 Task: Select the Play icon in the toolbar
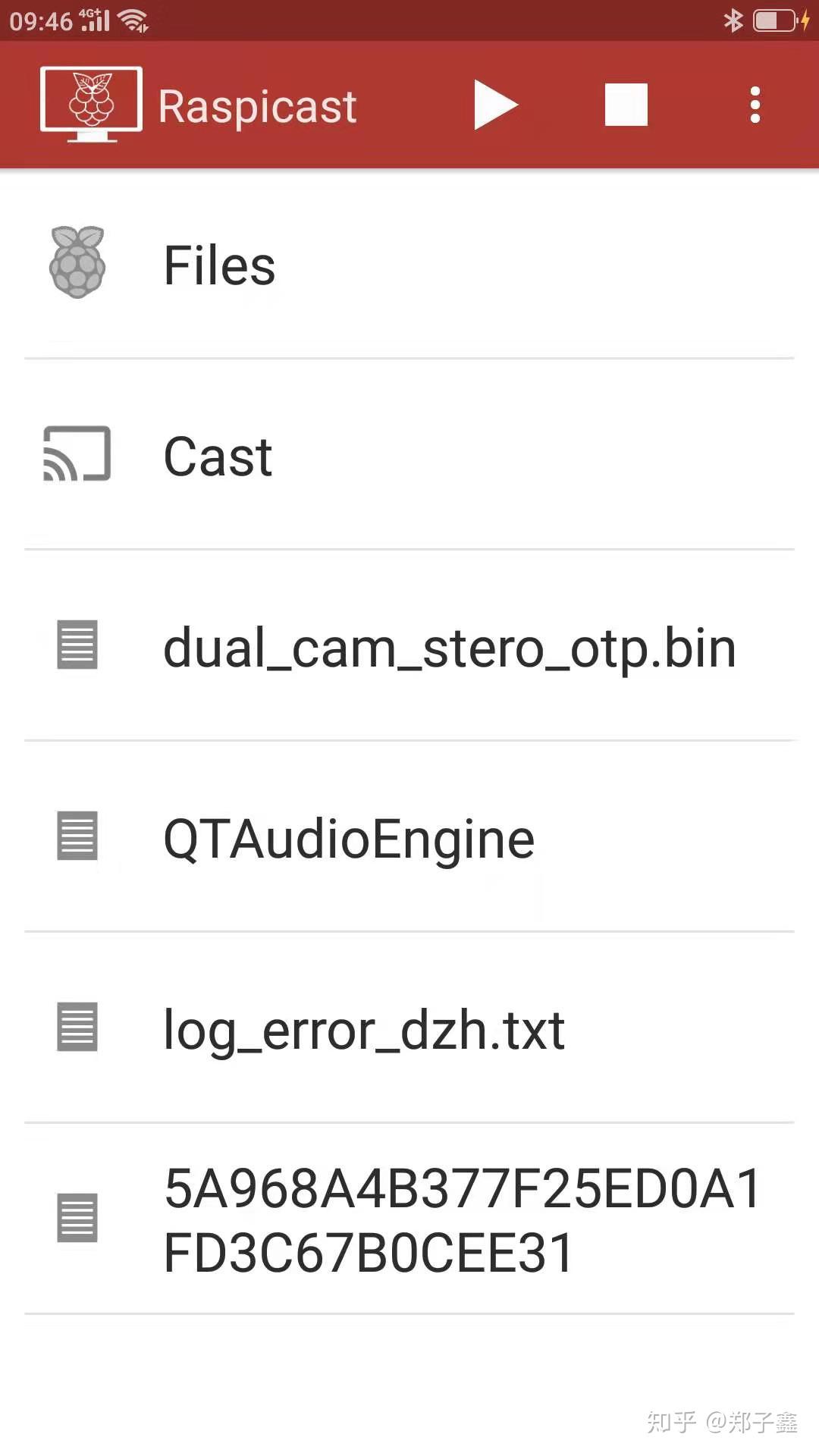coord(495,105)
